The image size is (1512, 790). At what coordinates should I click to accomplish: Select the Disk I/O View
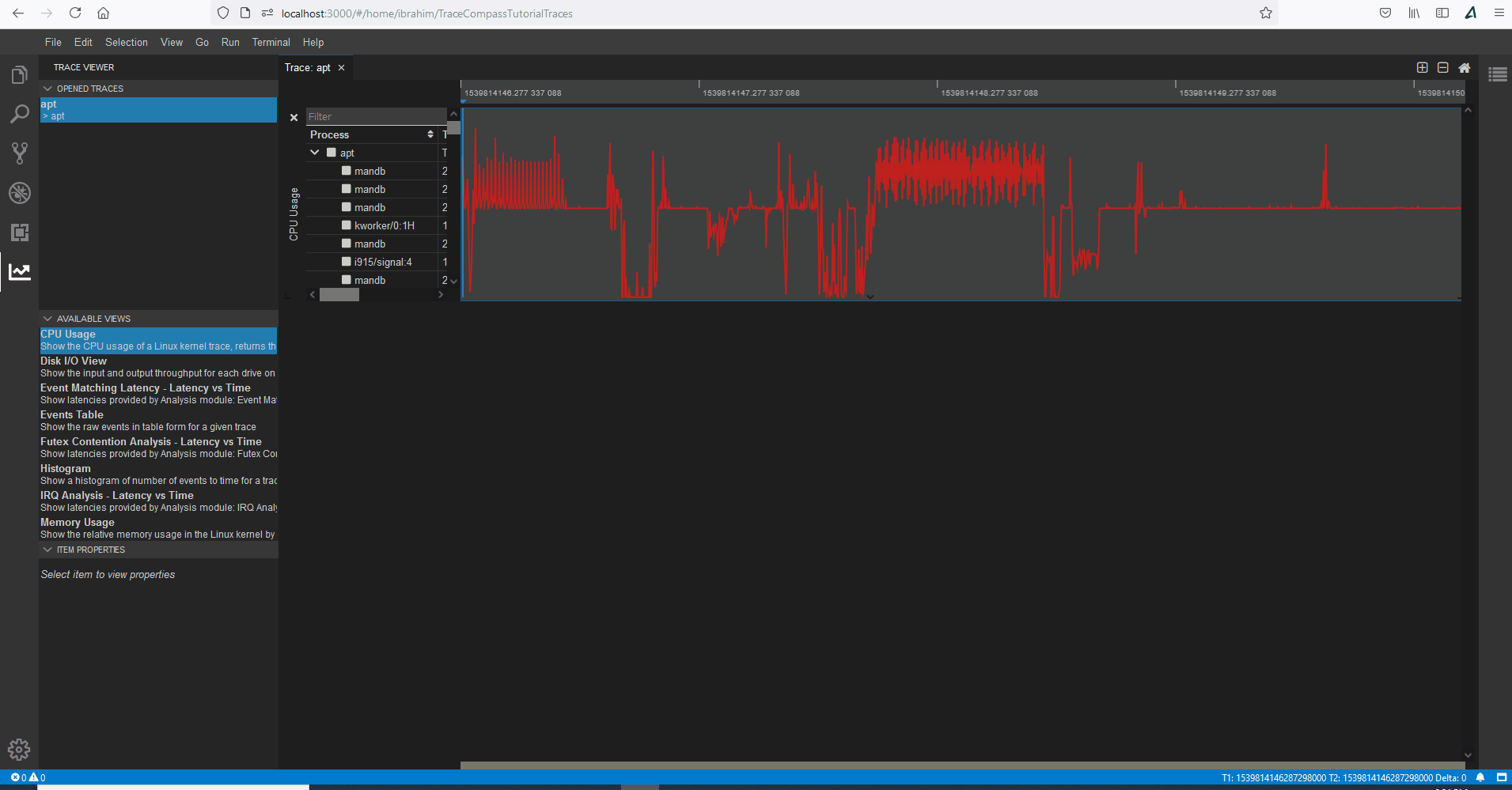[73, 361]
